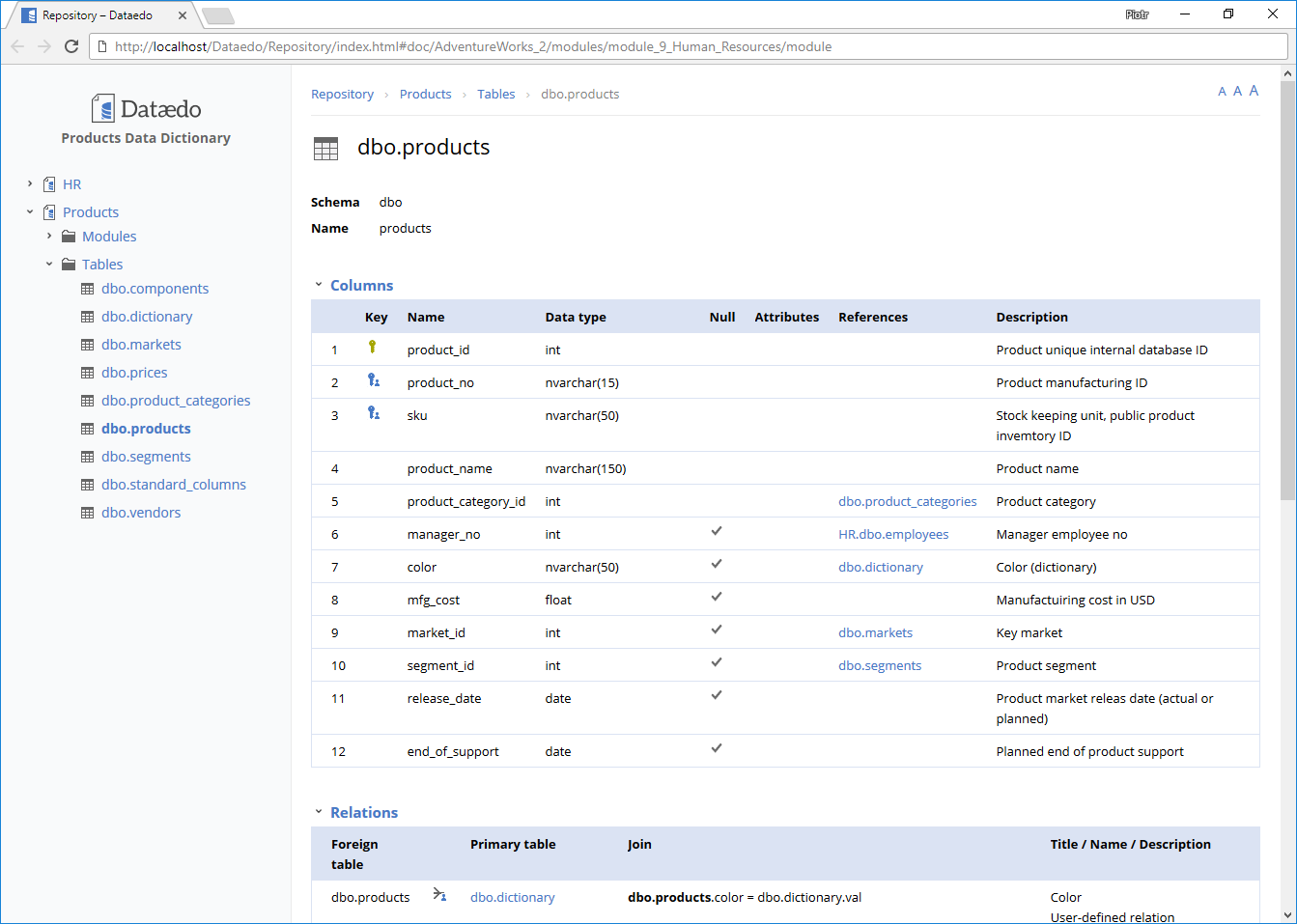The image size is (1297, 924).
Task: Click the unique key icon beside product_no
Action: pos(373,380)
